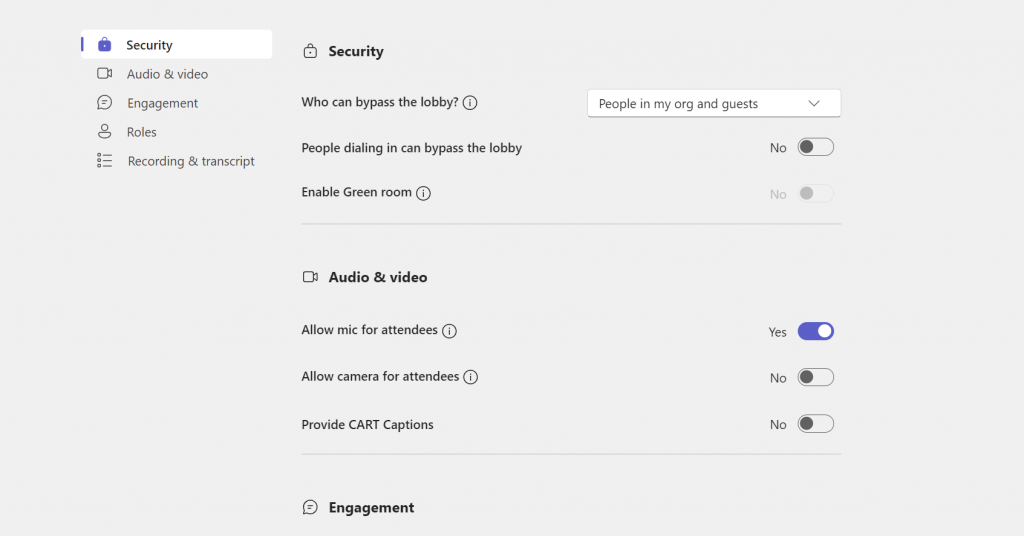
Task: Click the Roles person icon in sidebar
Action: [x=105, y=132]
